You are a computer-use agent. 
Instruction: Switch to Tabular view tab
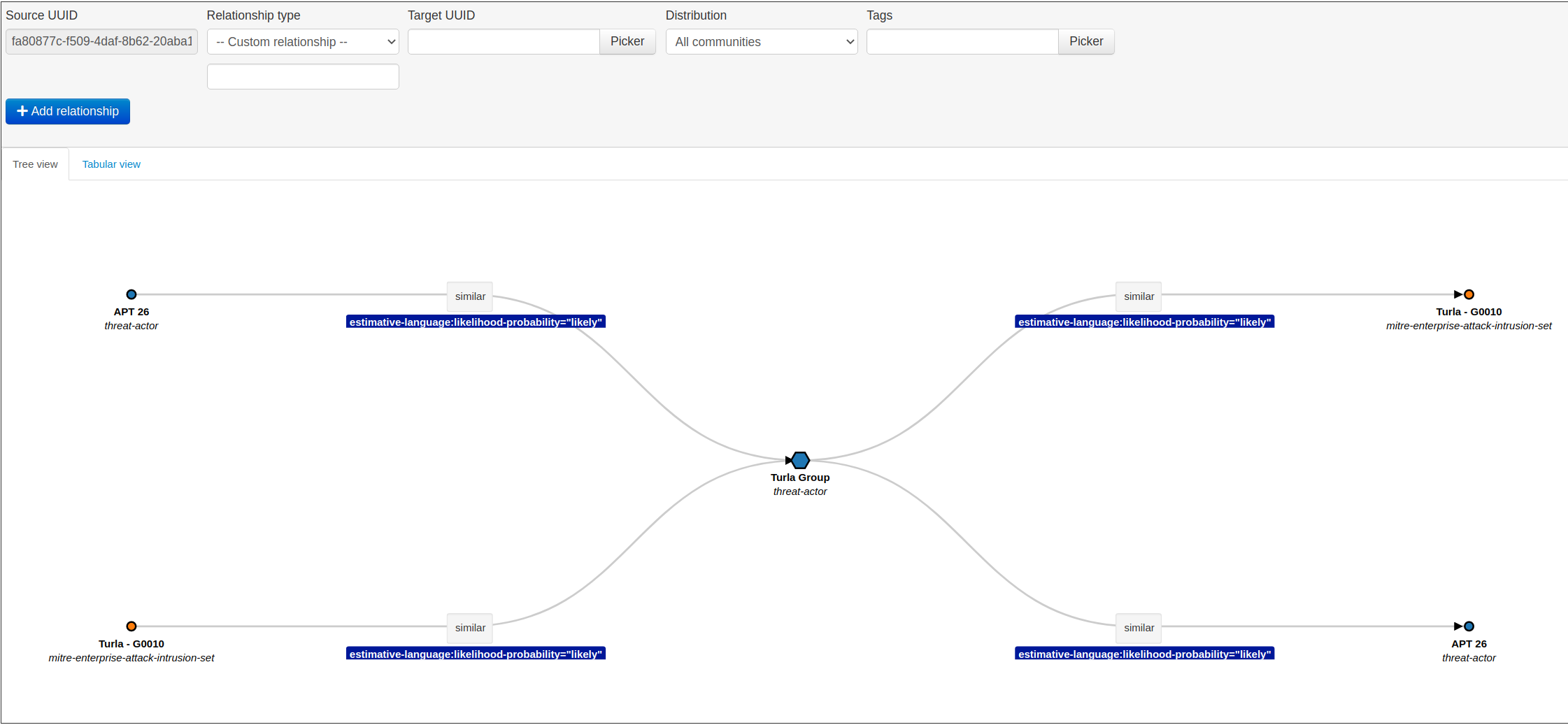tap(111, 164)
